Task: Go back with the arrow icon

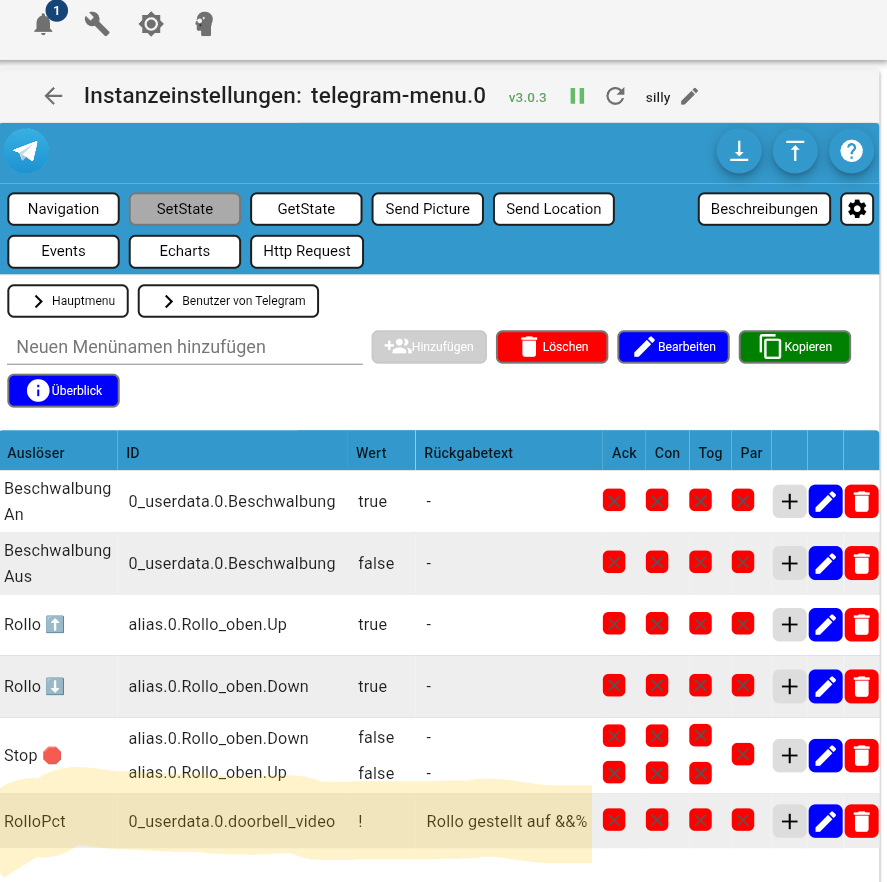Action: click(54, 96)
